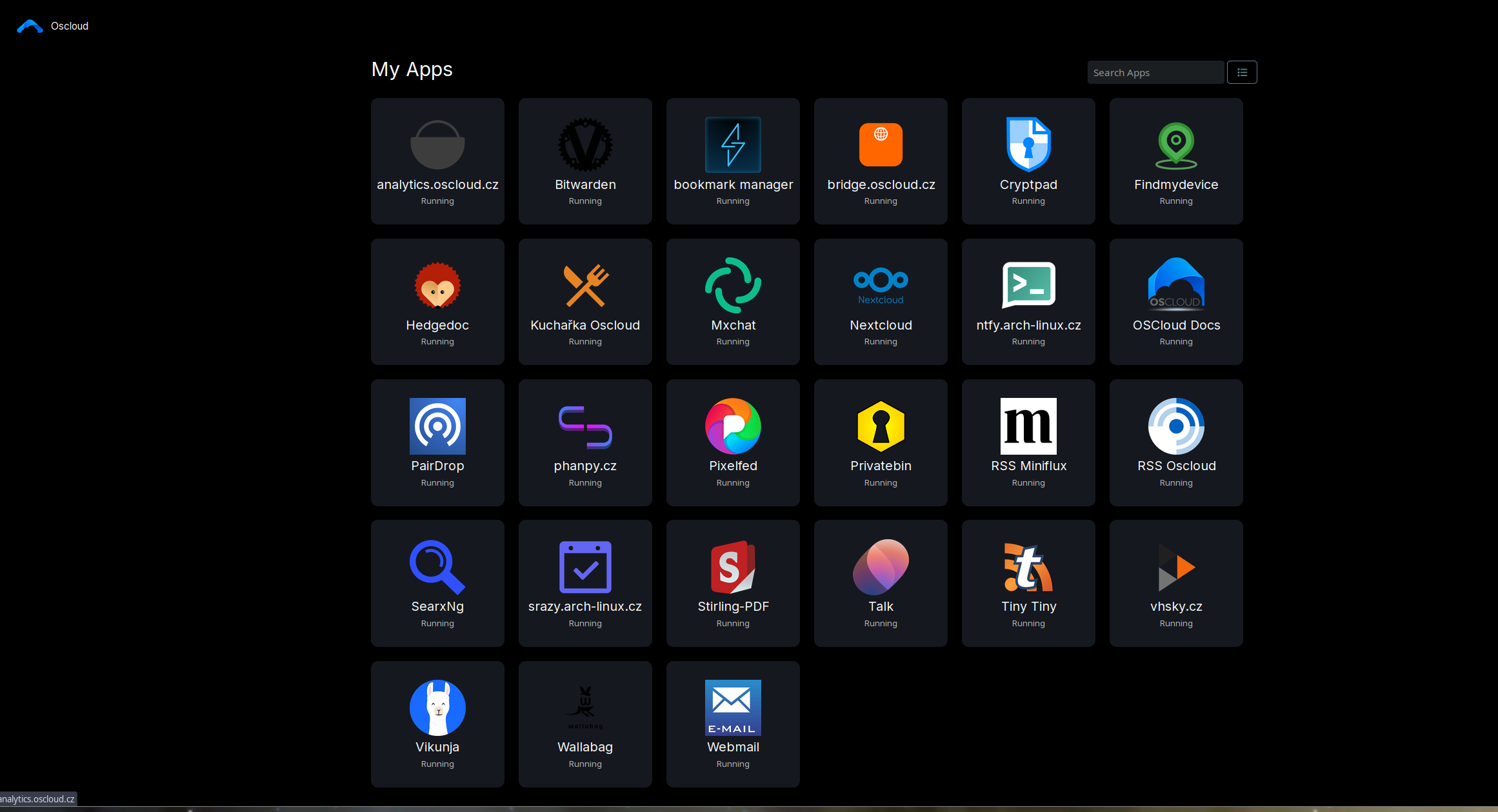Open Mxchat green circular icon
The width and height of the screenshot is (1498, 812).
(733, 285)
